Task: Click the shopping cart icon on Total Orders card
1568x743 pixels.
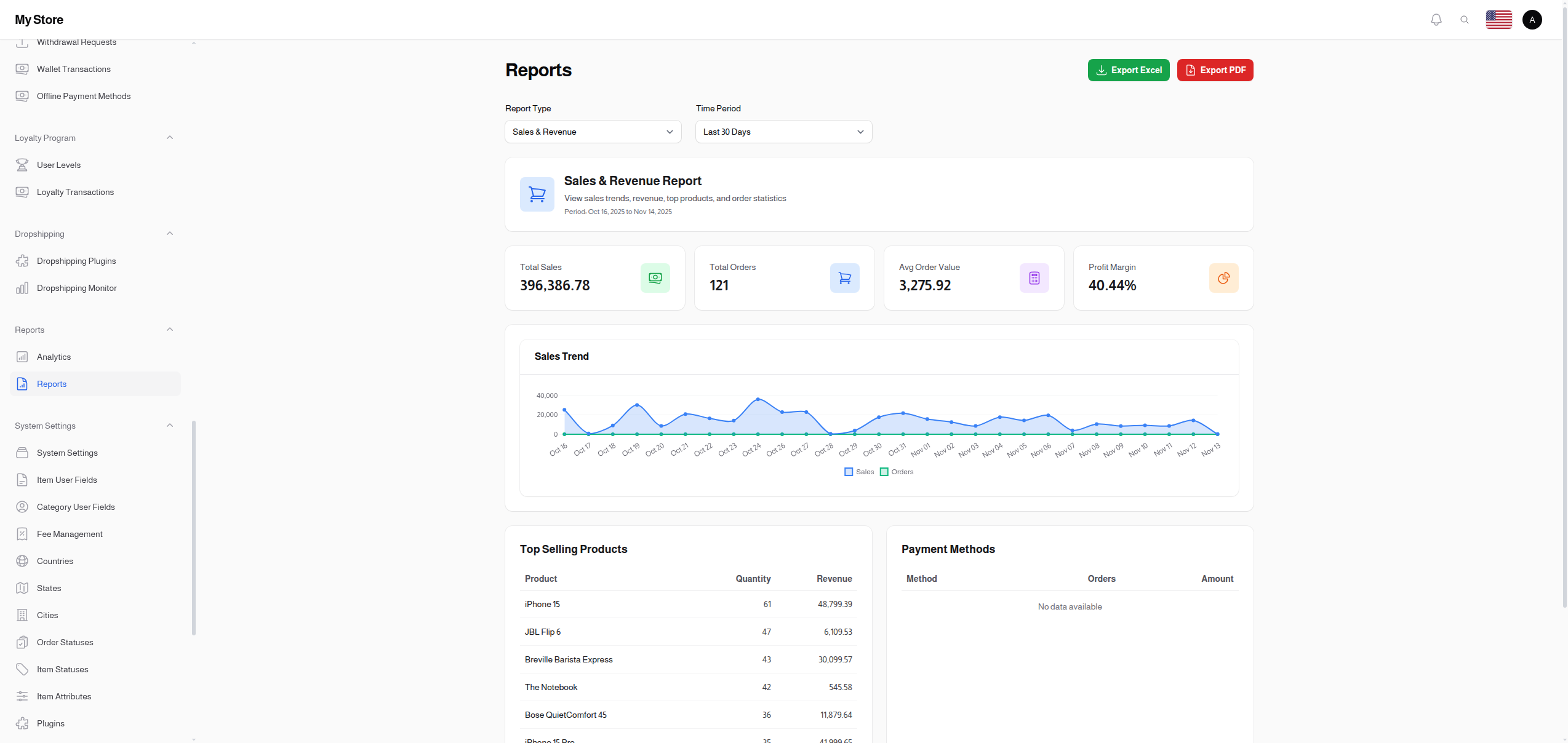Action: coord(845,278)
